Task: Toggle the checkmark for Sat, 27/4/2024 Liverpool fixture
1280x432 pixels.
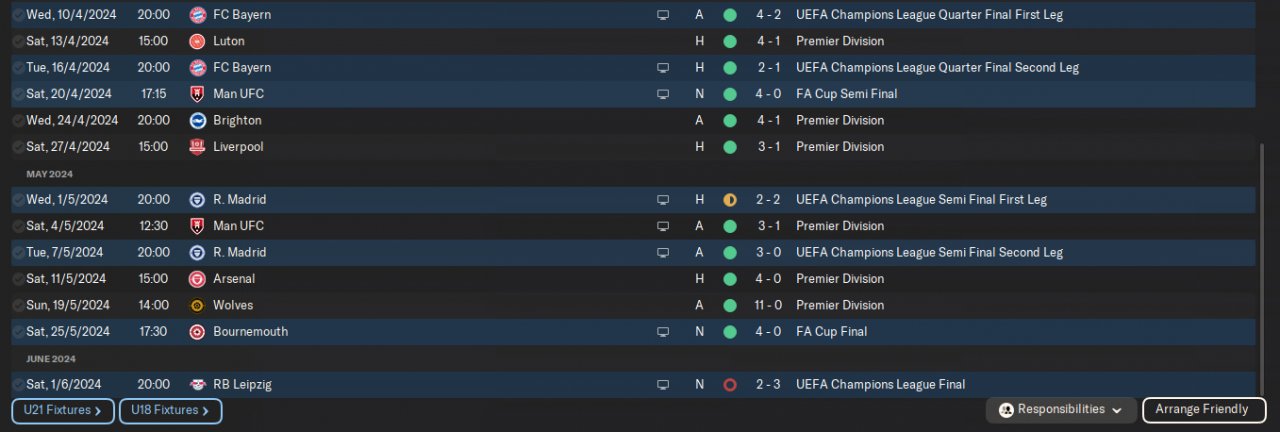Action: pyautogui.click(x=19, y=146)
